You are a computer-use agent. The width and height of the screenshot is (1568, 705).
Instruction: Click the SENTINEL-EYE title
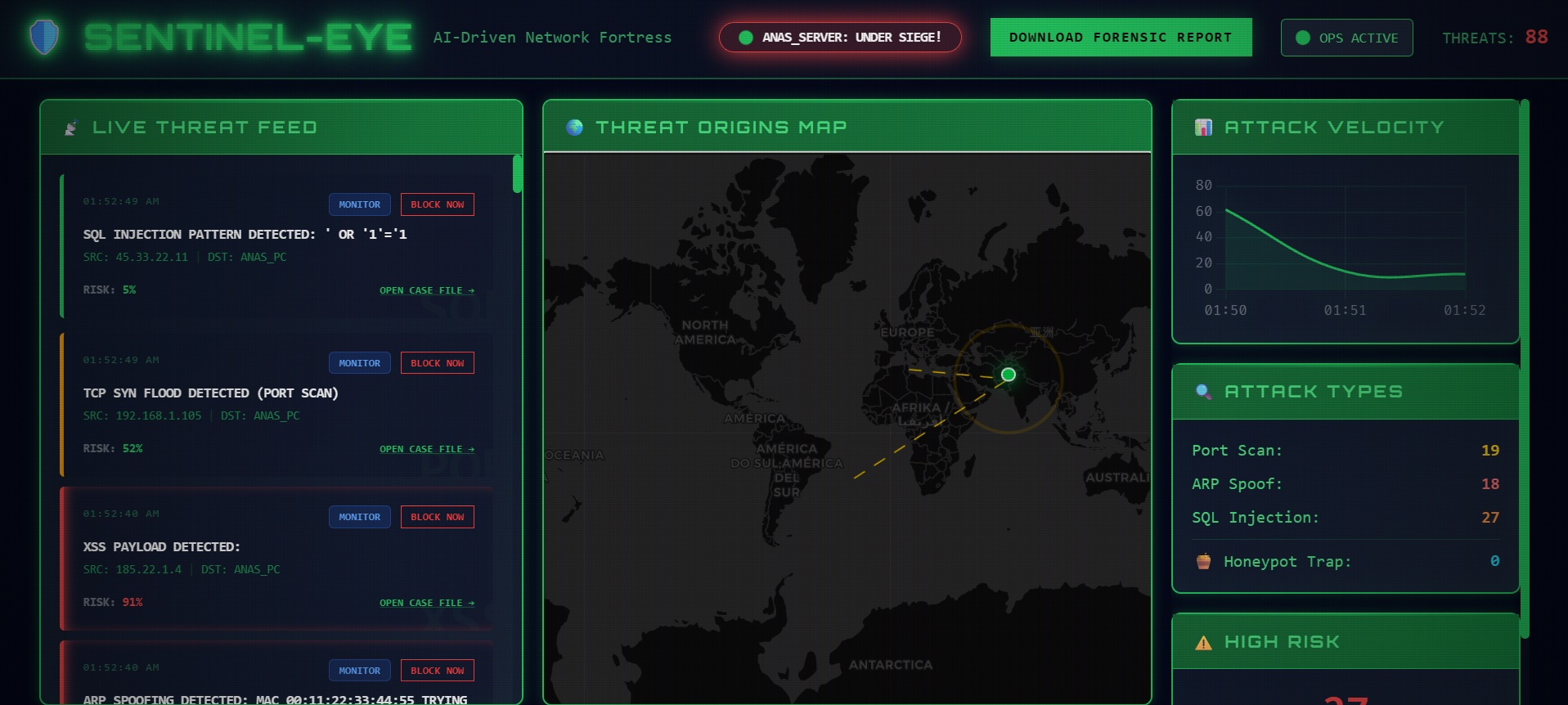248,38
